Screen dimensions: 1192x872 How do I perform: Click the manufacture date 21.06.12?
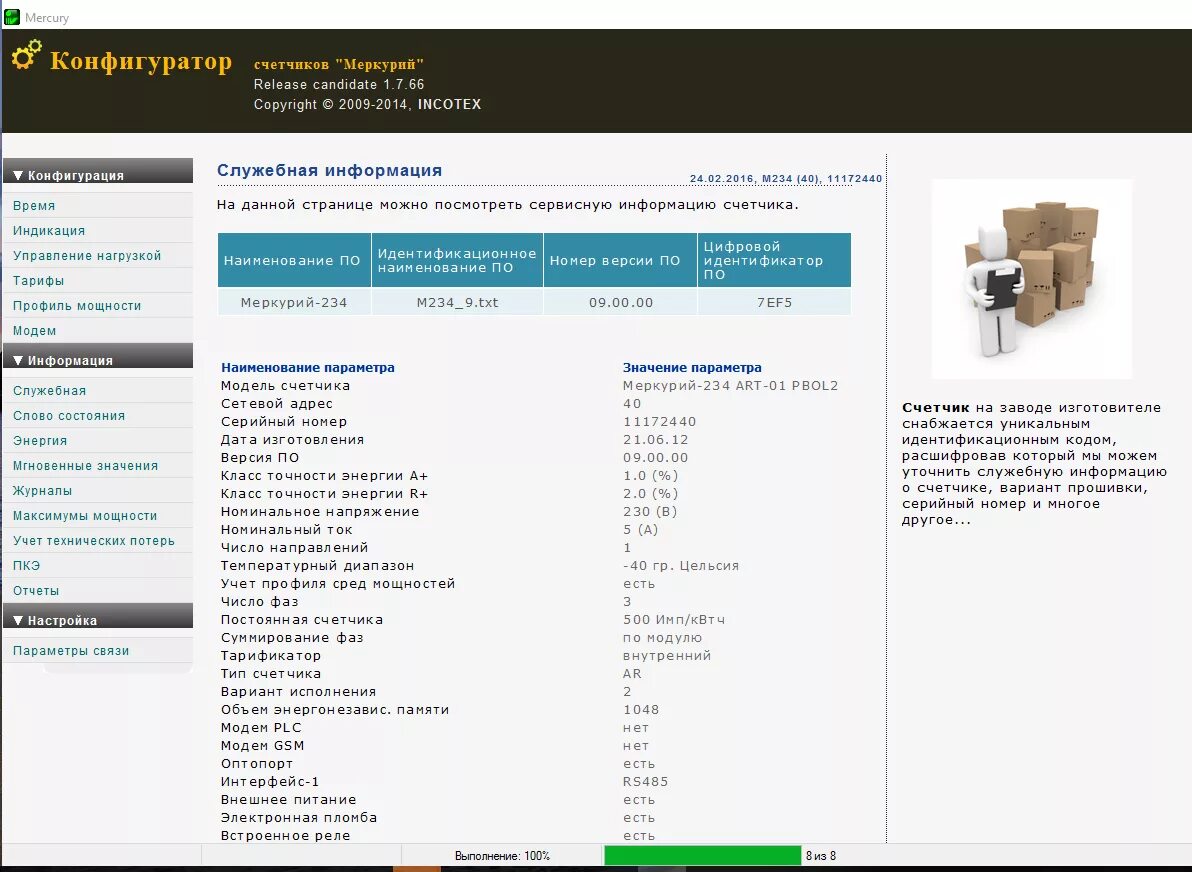click(655, 439)
